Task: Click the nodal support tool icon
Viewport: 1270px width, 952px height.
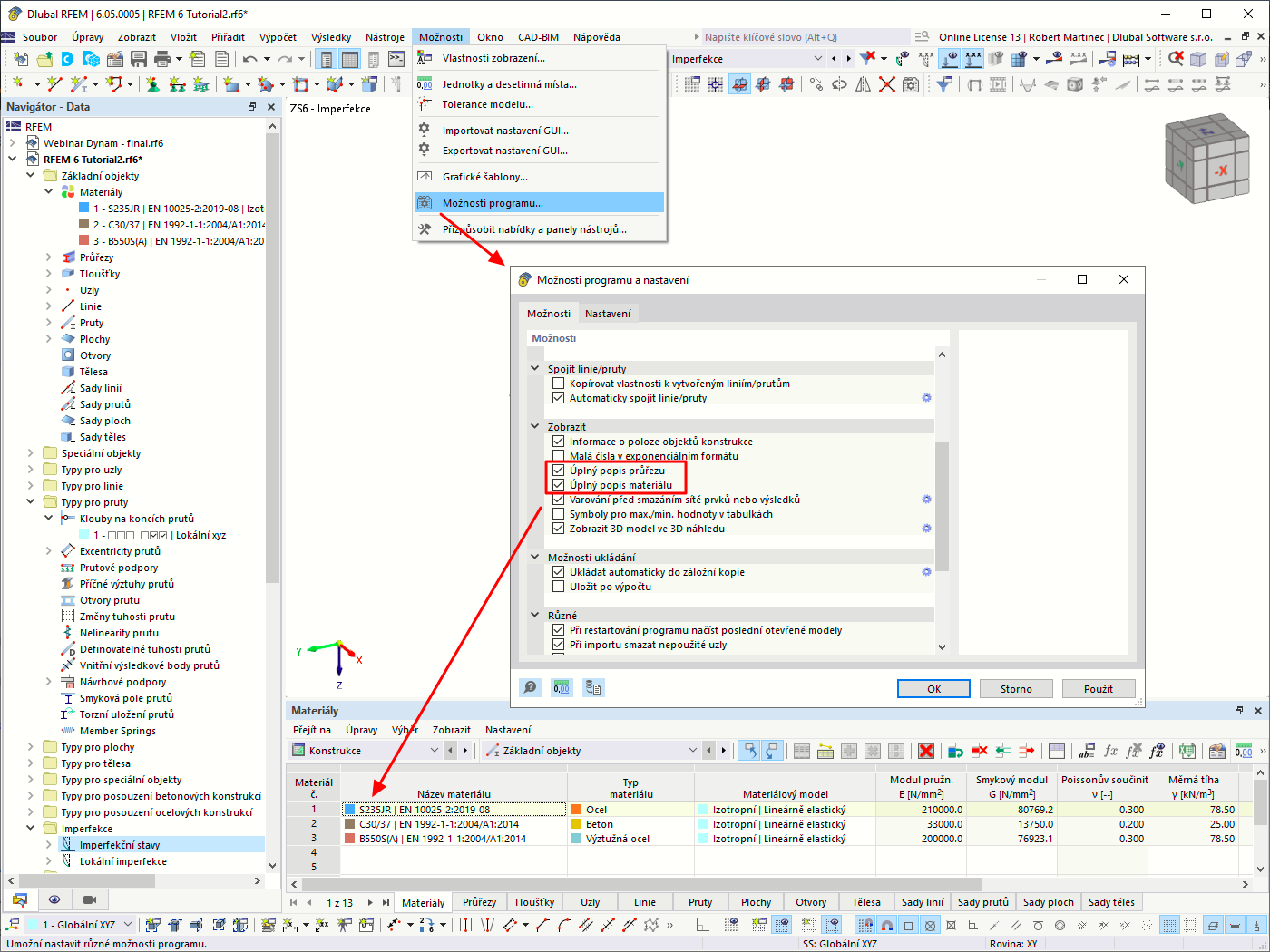Action: [x=153, y=84]
